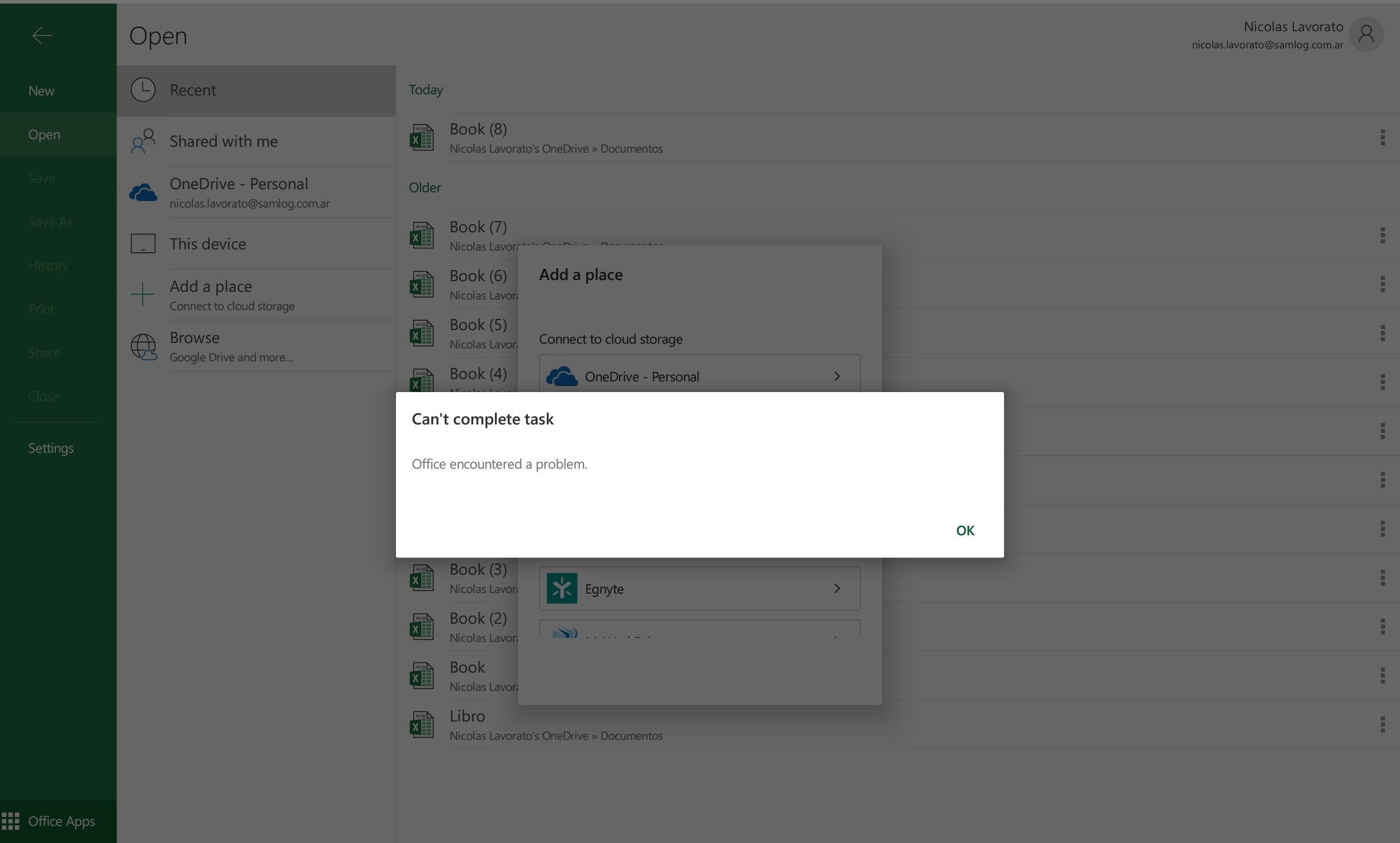Select the Browse globe icon
This screenshot has height=843, width=1400.
(x=144, y=345)
